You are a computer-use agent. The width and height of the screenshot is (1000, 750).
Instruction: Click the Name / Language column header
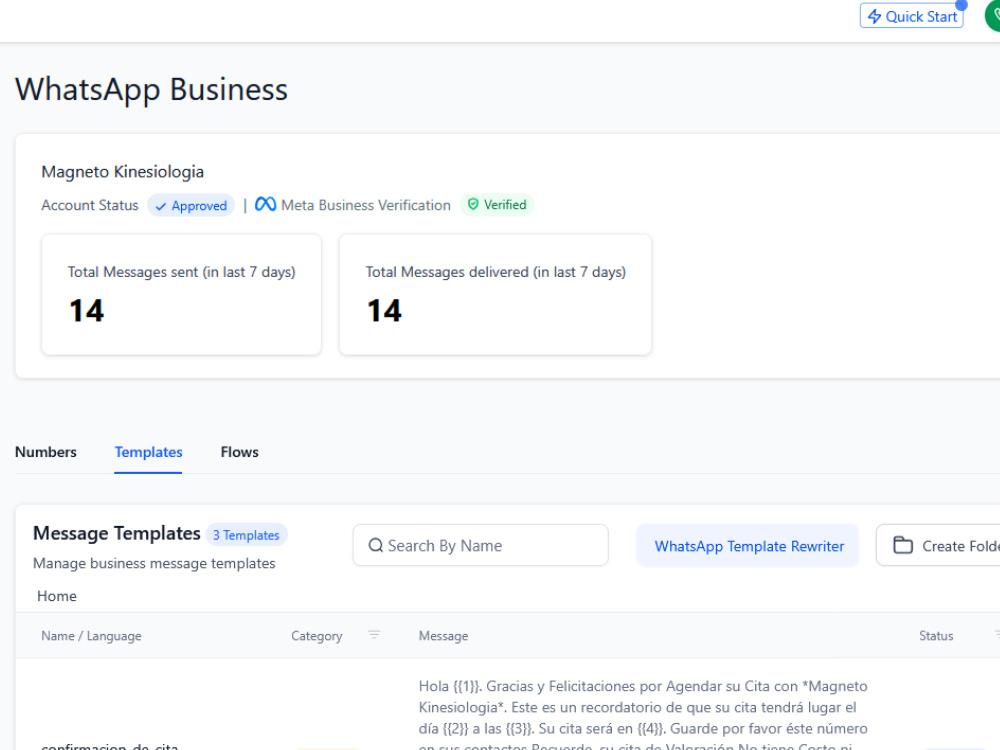coord(91,636)
